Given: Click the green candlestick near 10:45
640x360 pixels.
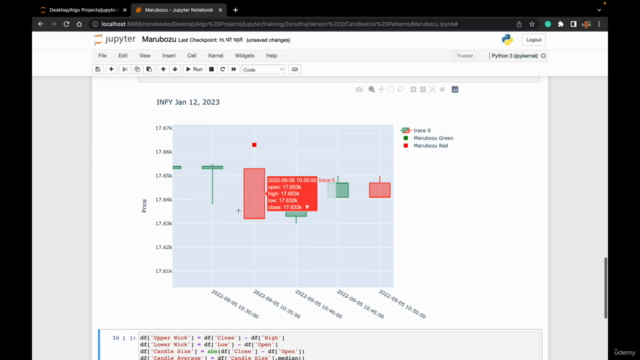Looking at the screenshot, I should click(338, 190).
